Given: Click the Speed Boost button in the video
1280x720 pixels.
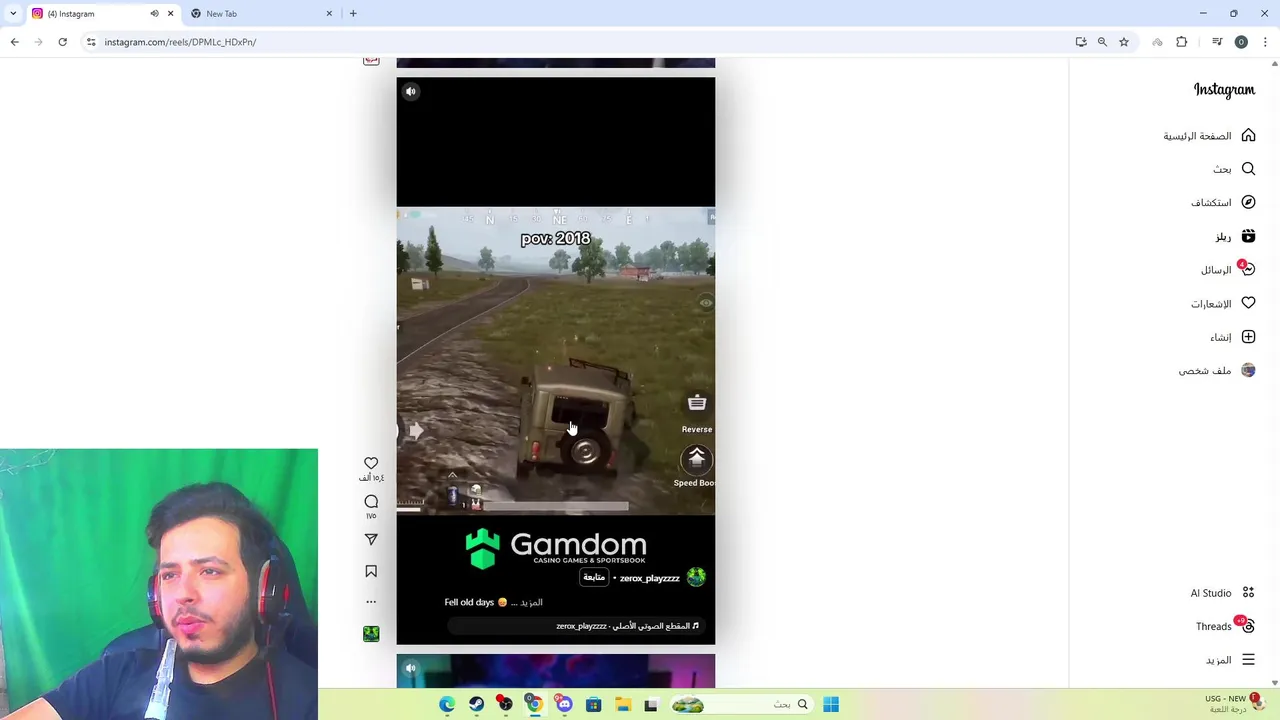Looking at the screenshot, I should tap(696, 467).
